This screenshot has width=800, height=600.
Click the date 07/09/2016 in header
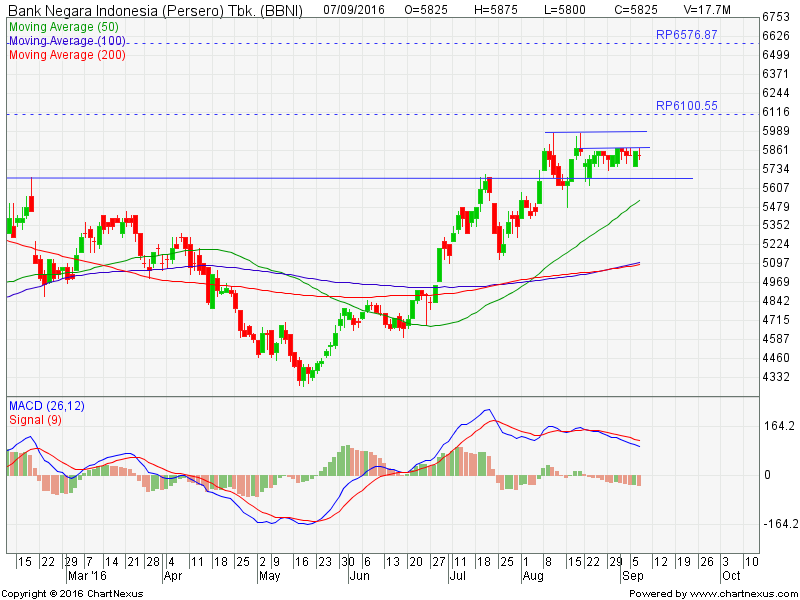(354, 10)
